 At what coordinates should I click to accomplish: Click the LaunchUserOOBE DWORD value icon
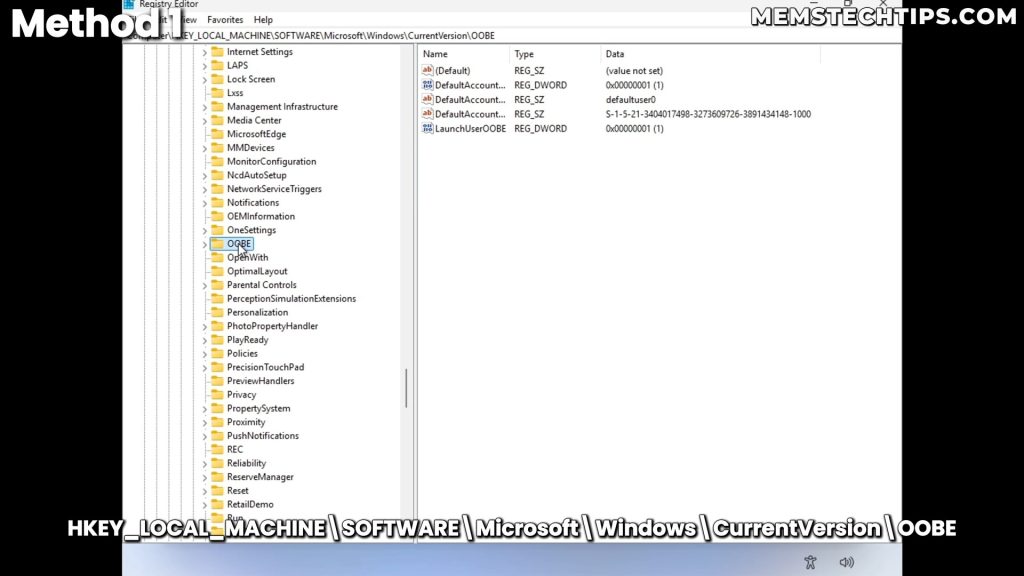(427, 129)
